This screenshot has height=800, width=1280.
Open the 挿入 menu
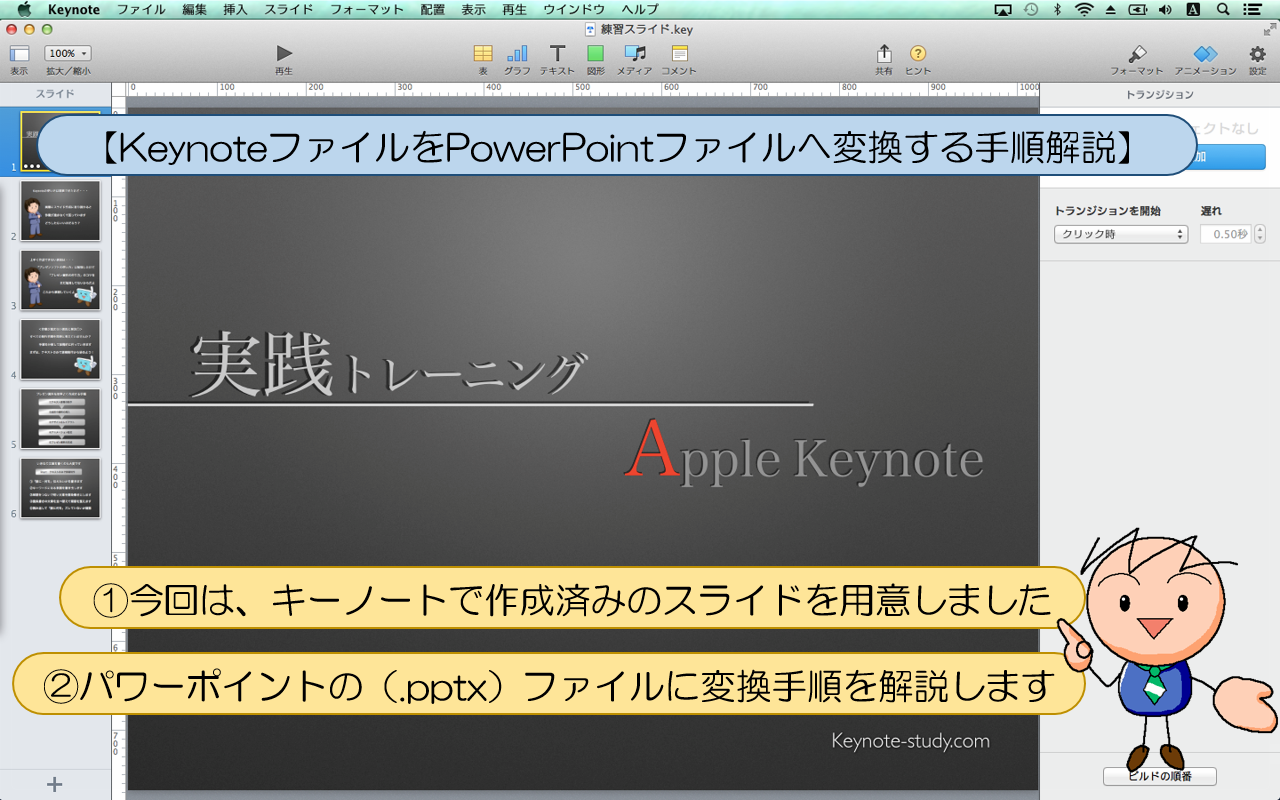(236, 9)
